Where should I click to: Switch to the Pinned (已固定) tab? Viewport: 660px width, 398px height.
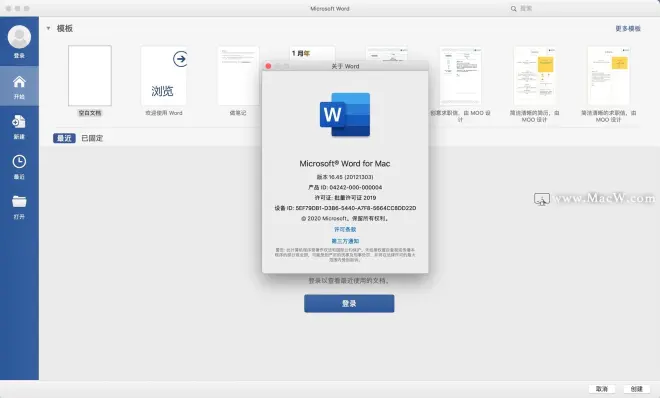pos(92,138)
